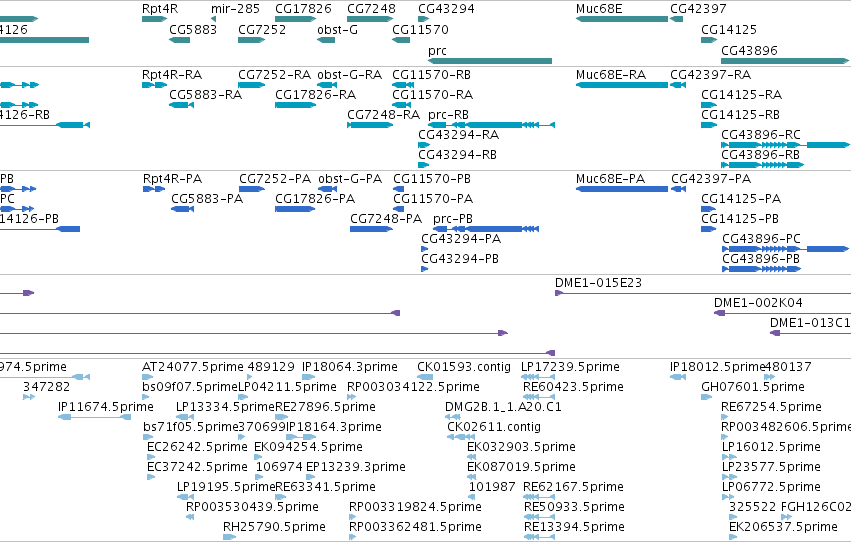Image resolution: width=851 pixels, height=542 pixels.
Task: Click the RP003319824.5prime EST label
Action: coord(415,507)
